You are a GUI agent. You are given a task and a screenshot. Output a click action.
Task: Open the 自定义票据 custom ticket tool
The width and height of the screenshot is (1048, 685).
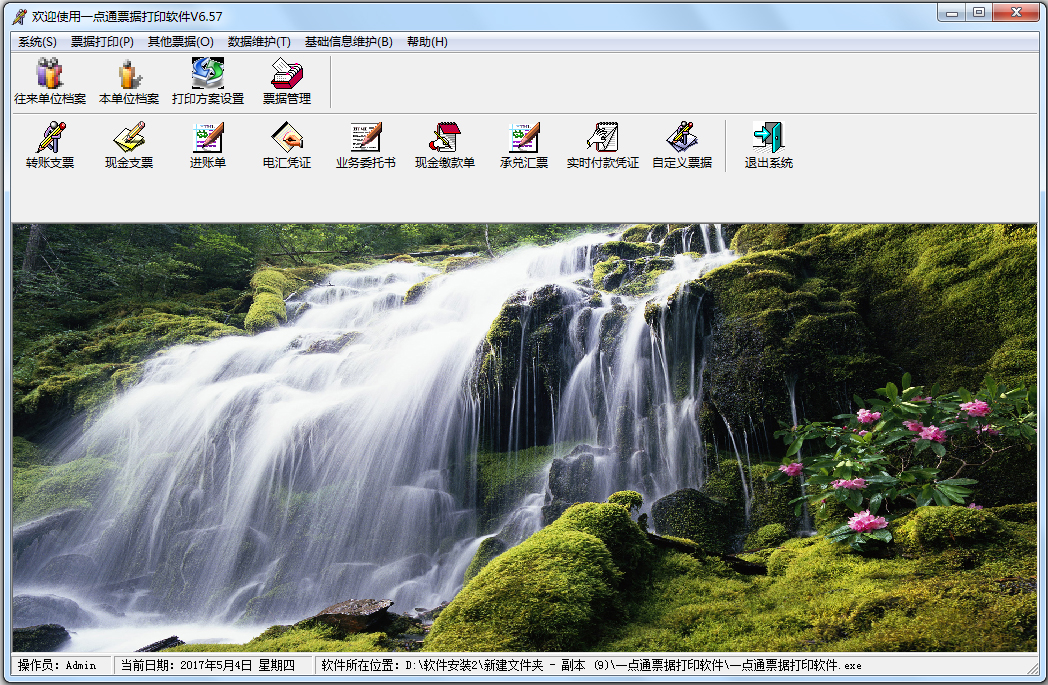coord(685,148)
